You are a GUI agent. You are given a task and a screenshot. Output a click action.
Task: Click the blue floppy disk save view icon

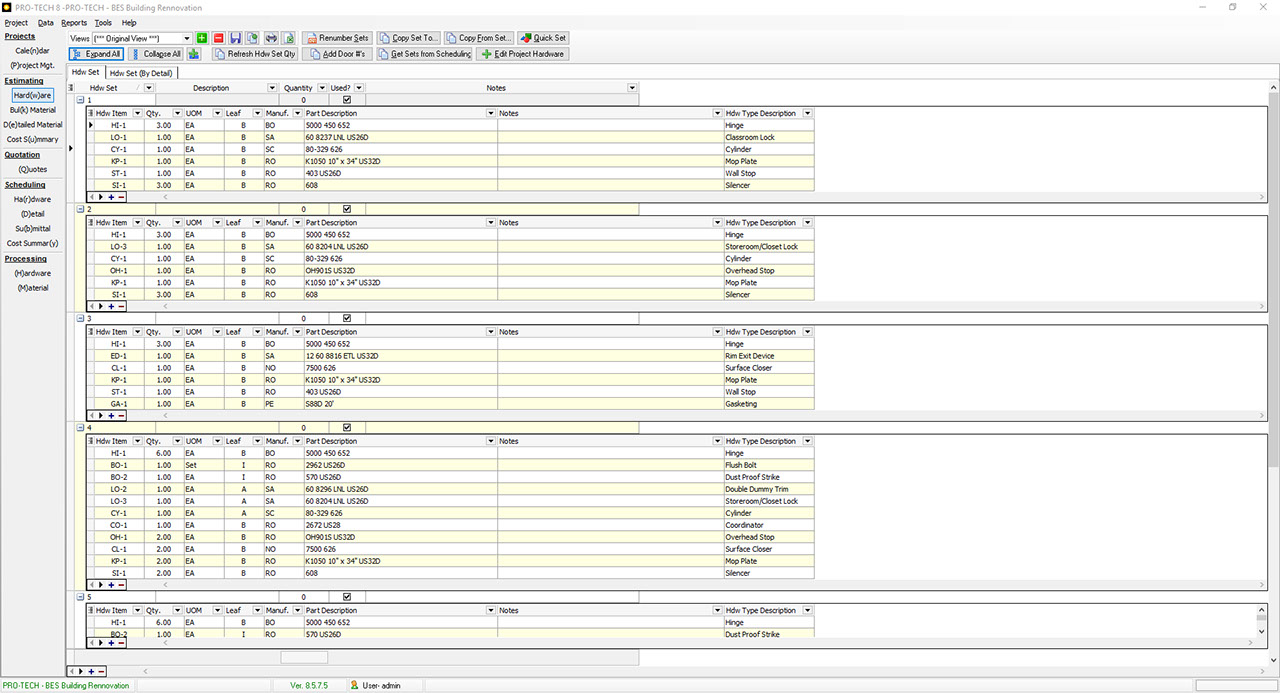(x=235, y=38)
